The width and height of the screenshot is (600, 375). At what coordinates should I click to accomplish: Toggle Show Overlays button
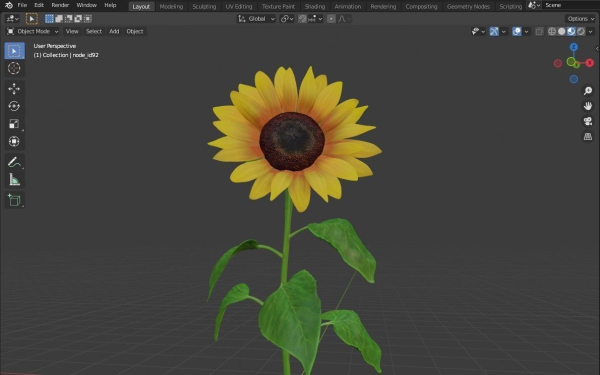(517, 31)
